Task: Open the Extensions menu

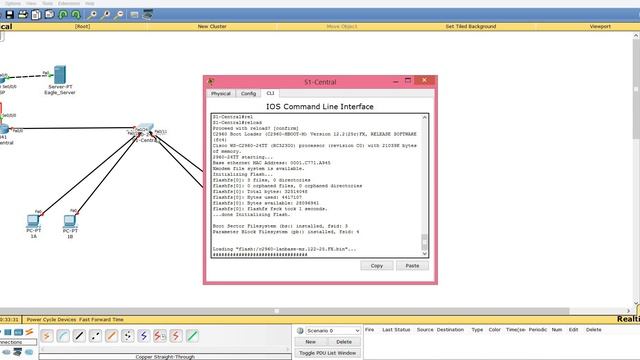Action: [x=69, y=3]
